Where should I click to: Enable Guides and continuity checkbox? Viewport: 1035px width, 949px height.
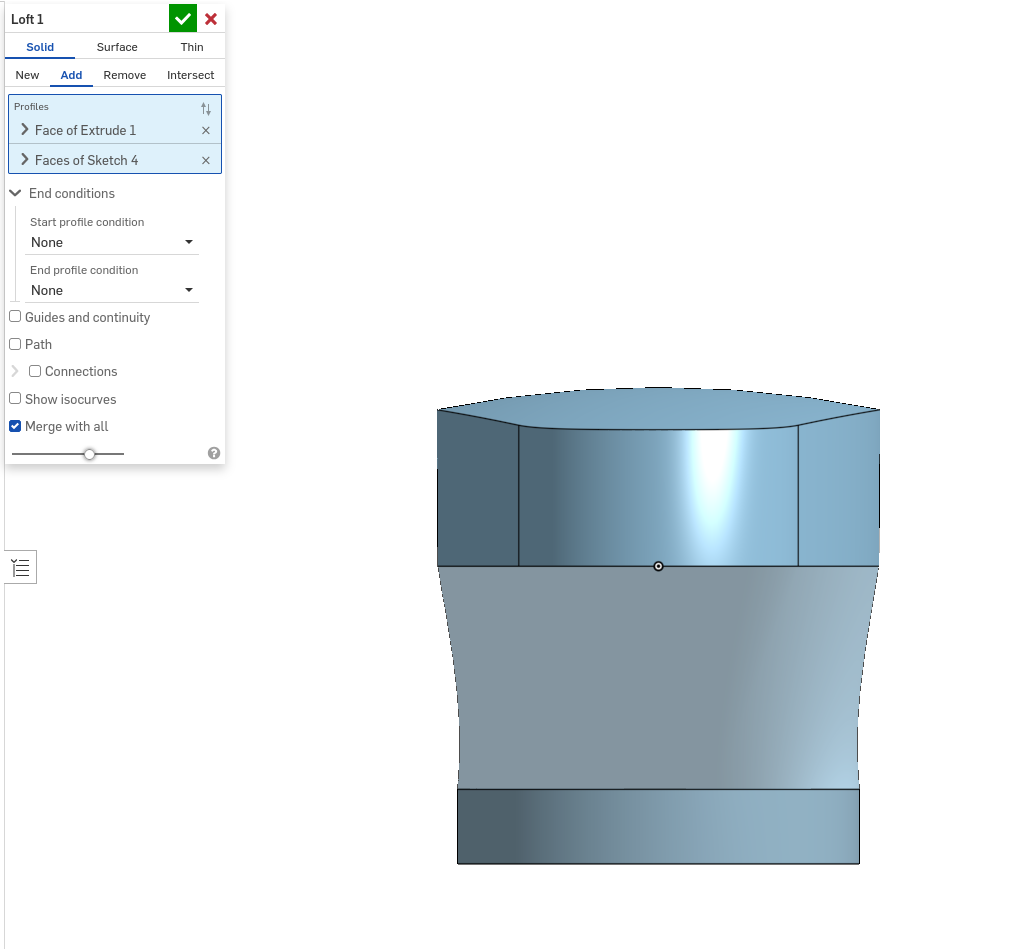coord(15,317)
